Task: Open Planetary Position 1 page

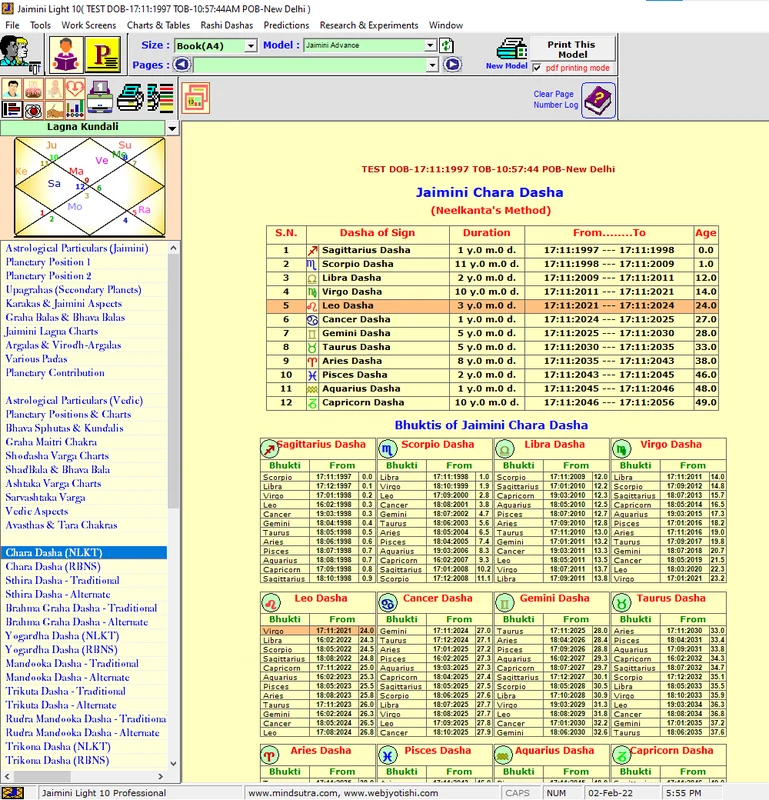Action: [48, 262]
